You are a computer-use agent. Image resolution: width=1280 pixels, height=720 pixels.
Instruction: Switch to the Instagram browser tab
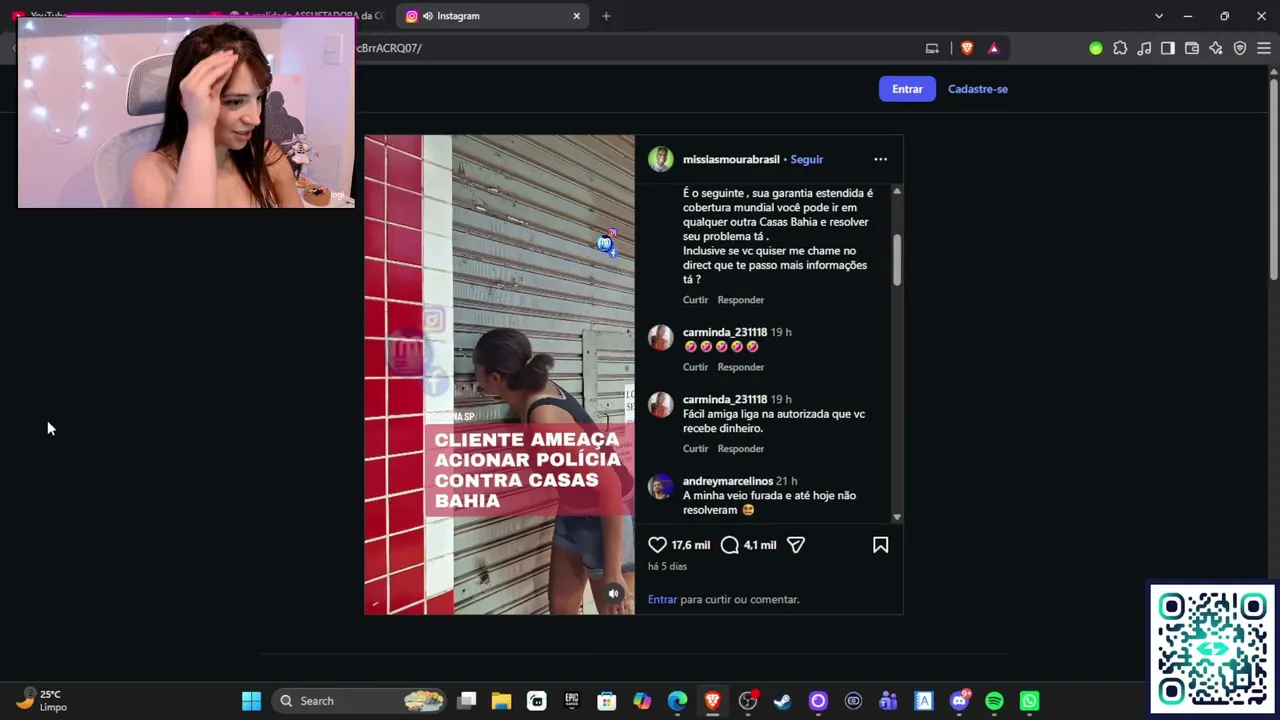point(492,16)
